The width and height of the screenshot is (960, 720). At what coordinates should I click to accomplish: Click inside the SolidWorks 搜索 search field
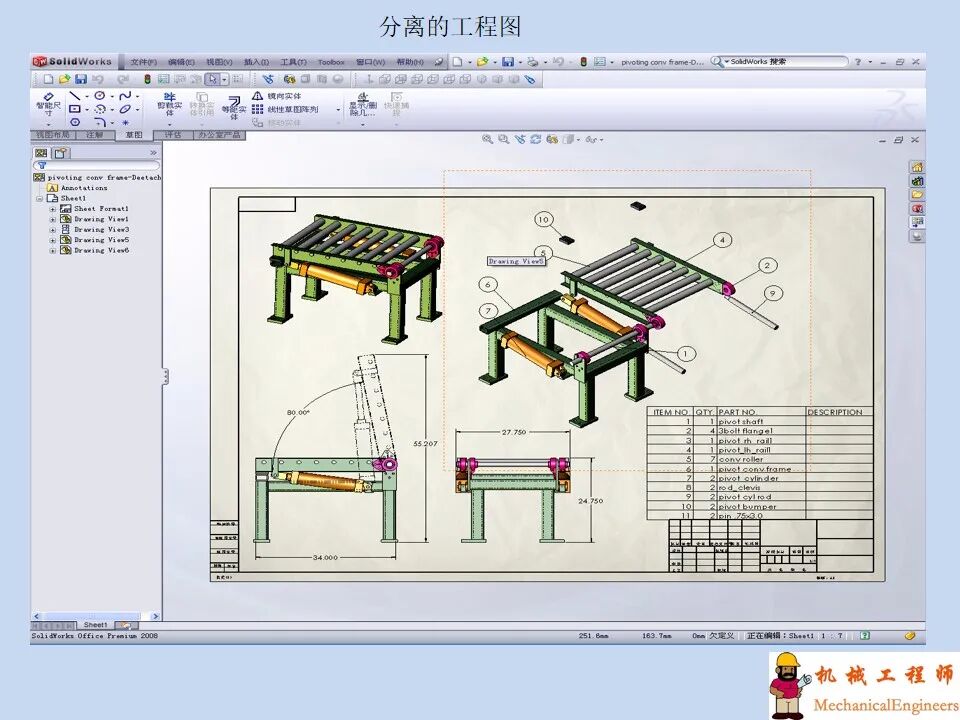click(x=790, y=61)
